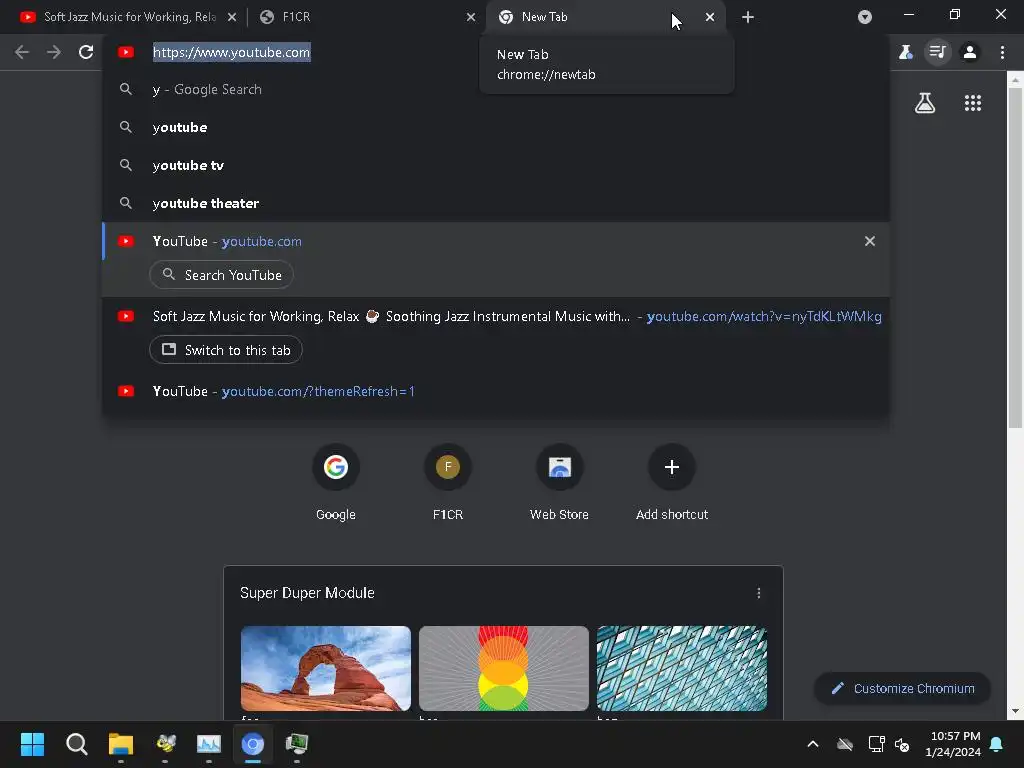Remove the youtube.com suggestion with X

point(870,242)
